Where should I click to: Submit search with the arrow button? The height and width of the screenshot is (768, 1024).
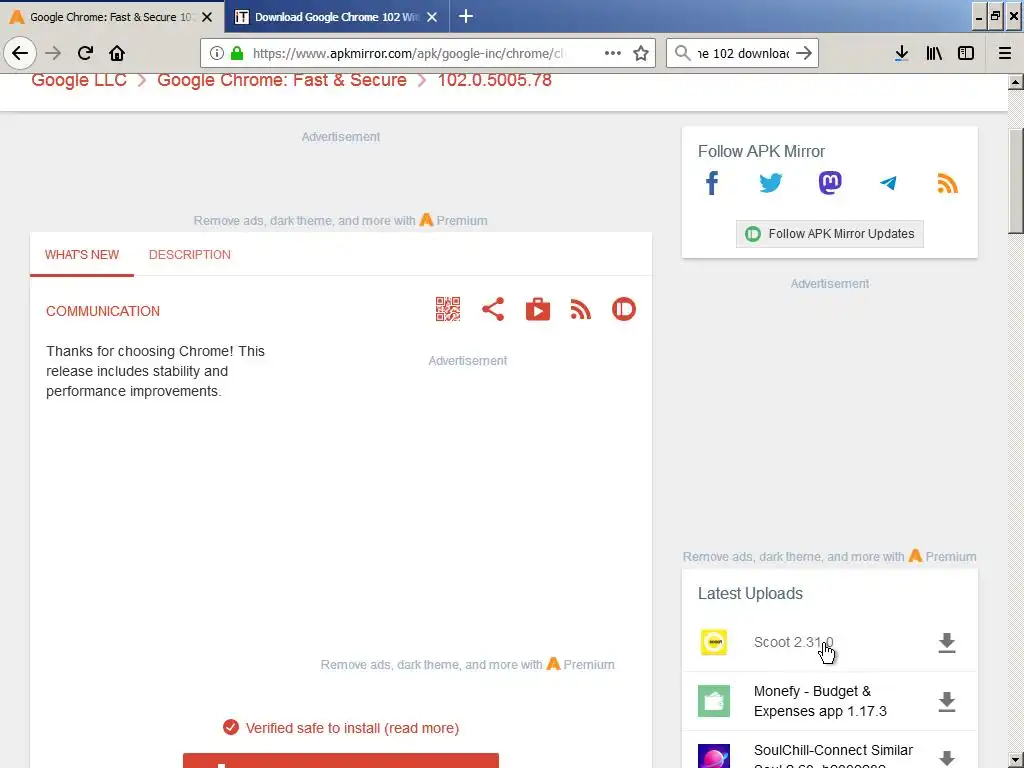[x=804, y=53]
